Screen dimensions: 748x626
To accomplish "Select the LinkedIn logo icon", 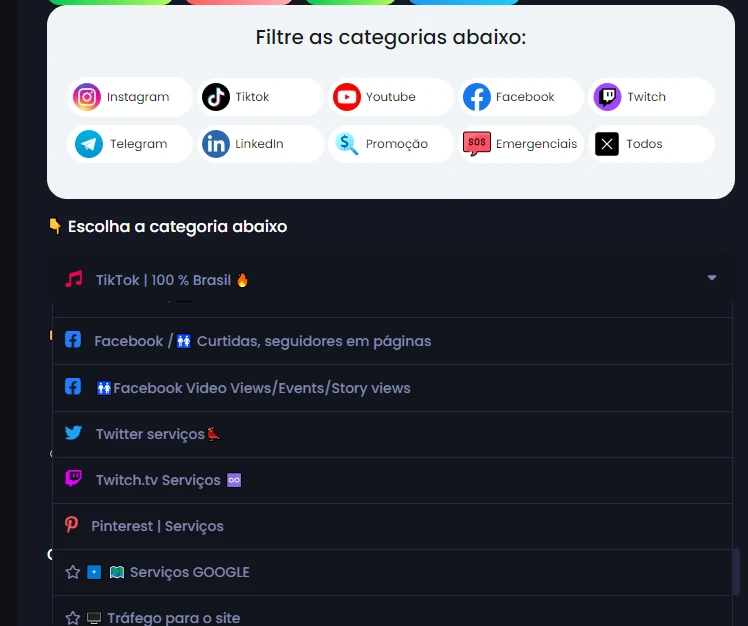I will pyautogui.click(x=216, y=144).
